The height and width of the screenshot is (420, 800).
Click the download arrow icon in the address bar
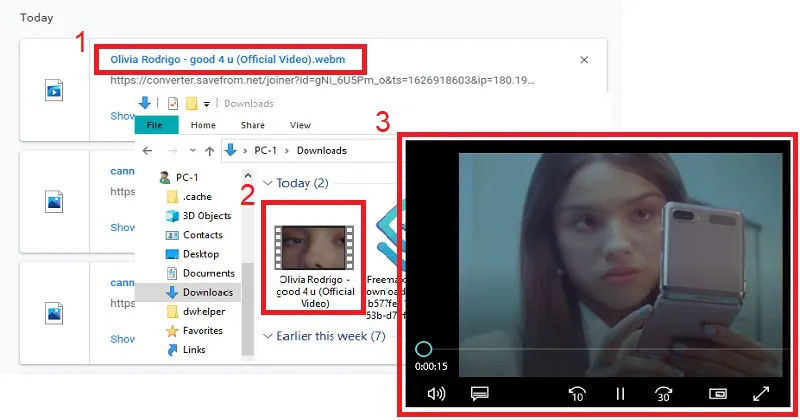coord(231,150)
